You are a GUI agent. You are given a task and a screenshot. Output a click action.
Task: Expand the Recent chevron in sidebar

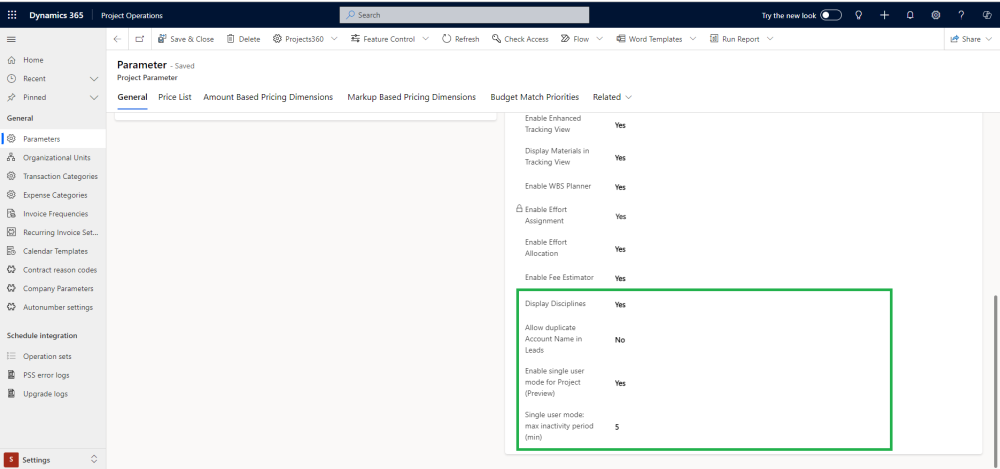coord(94,78)
